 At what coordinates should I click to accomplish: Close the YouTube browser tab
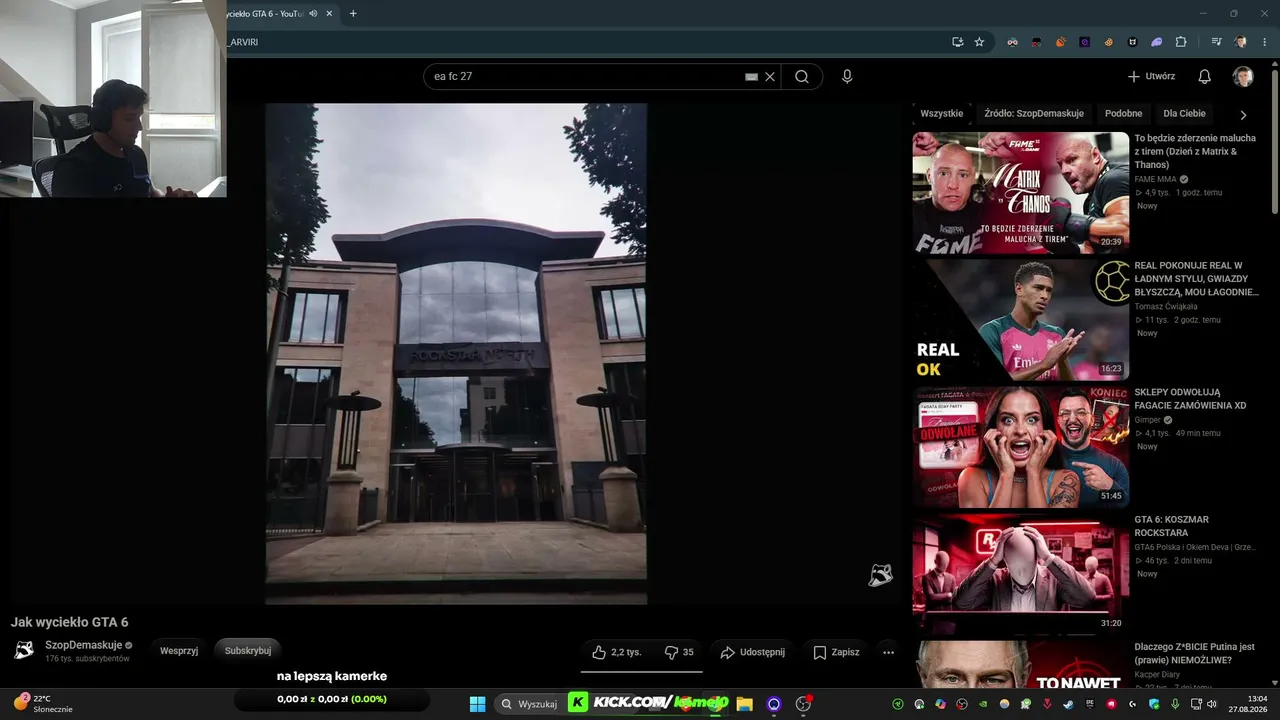coord(329,14)
